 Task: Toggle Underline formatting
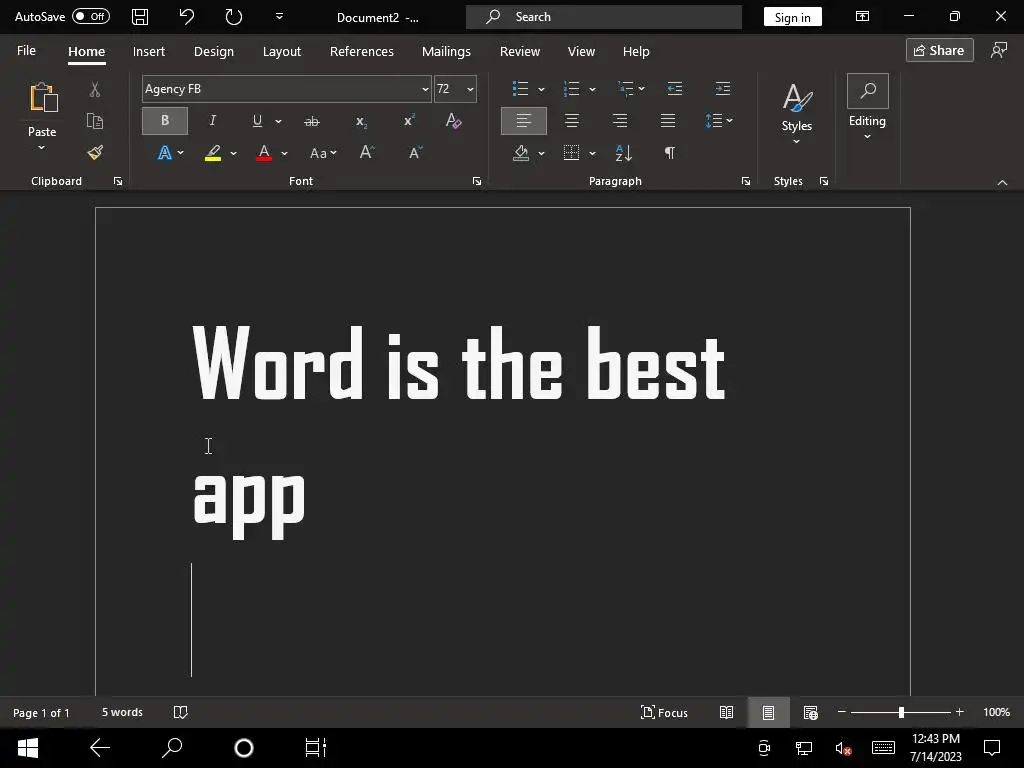click(x=257, y=121)
